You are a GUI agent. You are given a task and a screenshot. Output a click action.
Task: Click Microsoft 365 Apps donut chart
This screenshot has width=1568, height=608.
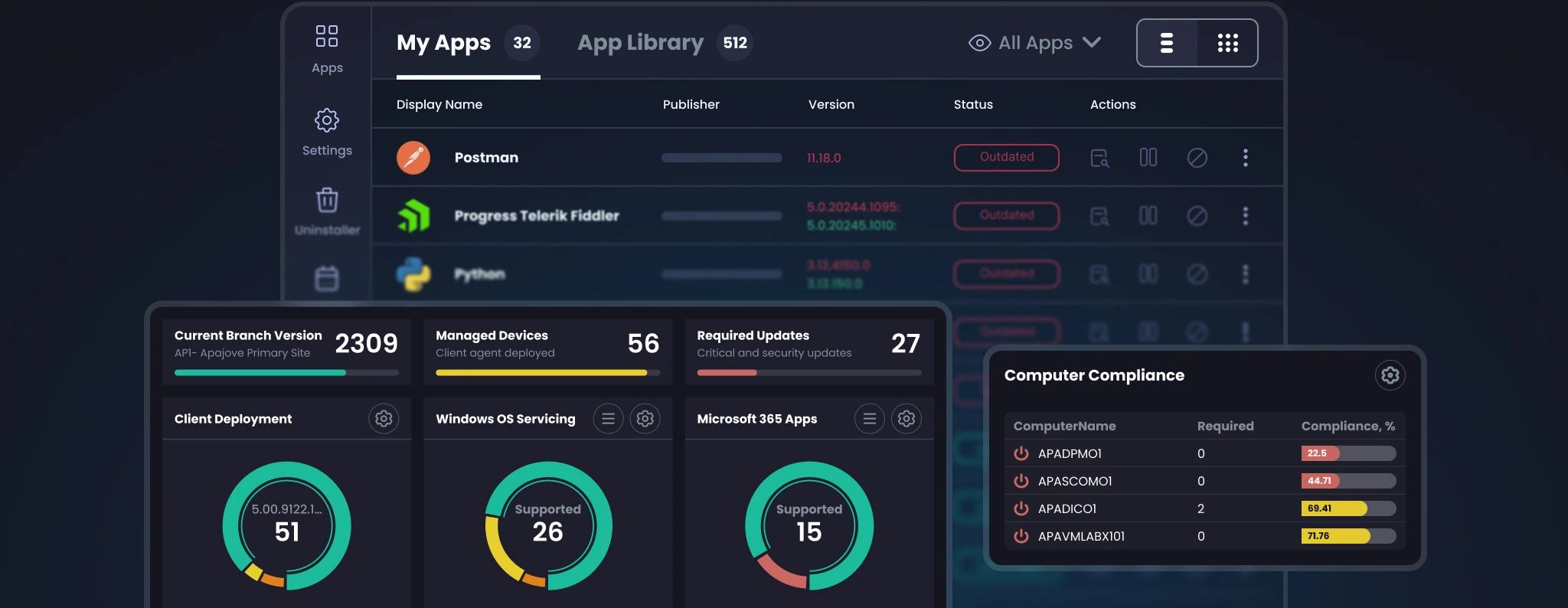click(809, 525)
